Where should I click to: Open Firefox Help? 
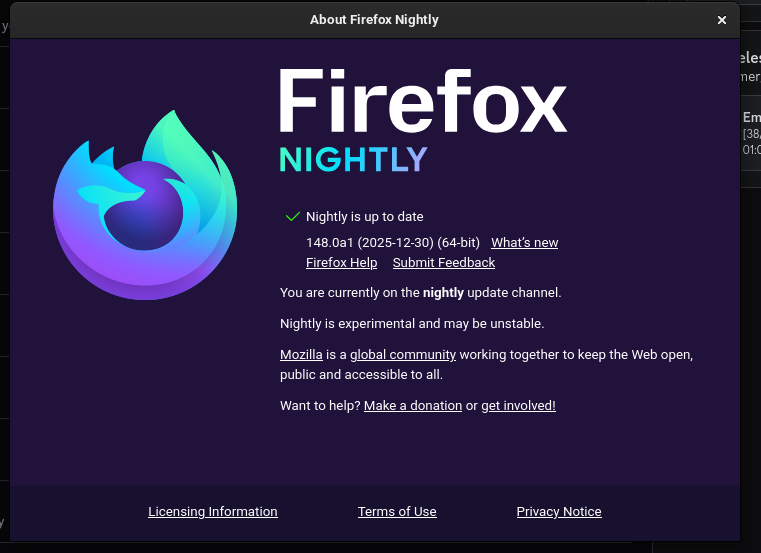point(341,263)
